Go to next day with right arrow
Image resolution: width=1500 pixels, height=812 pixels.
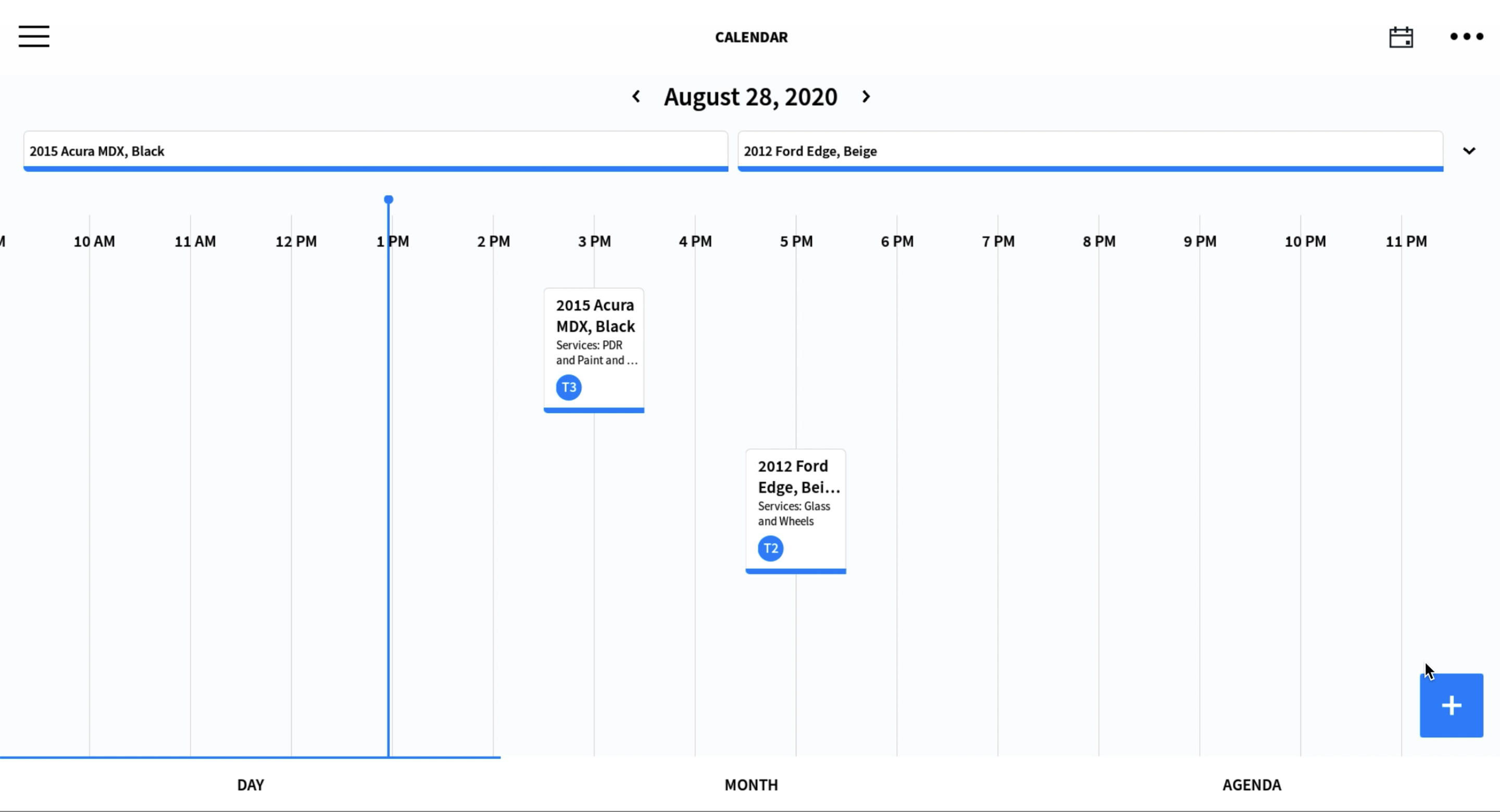(866, 97)
